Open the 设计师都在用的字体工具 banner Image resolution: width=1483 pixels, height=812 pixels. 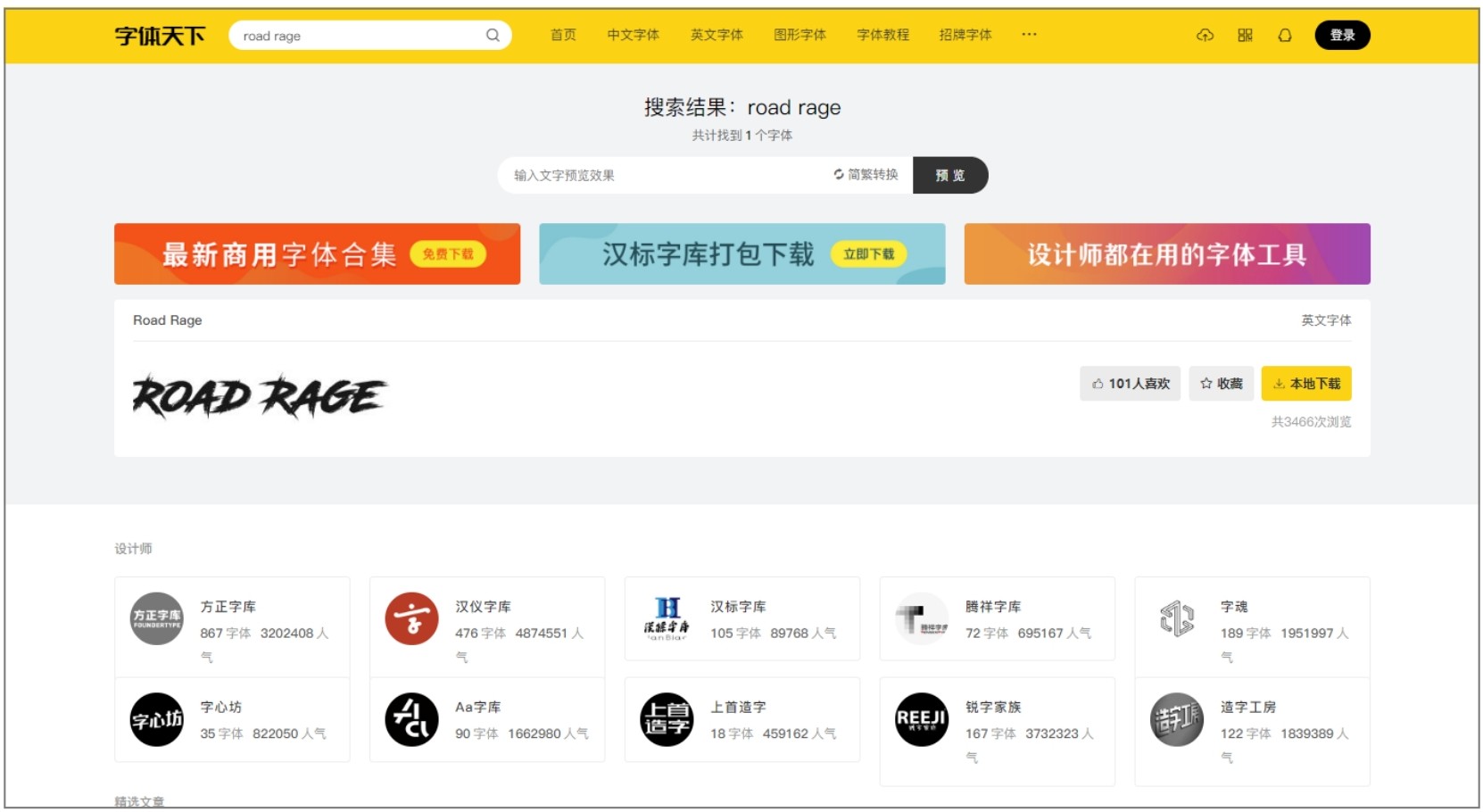coord(1167,254)
